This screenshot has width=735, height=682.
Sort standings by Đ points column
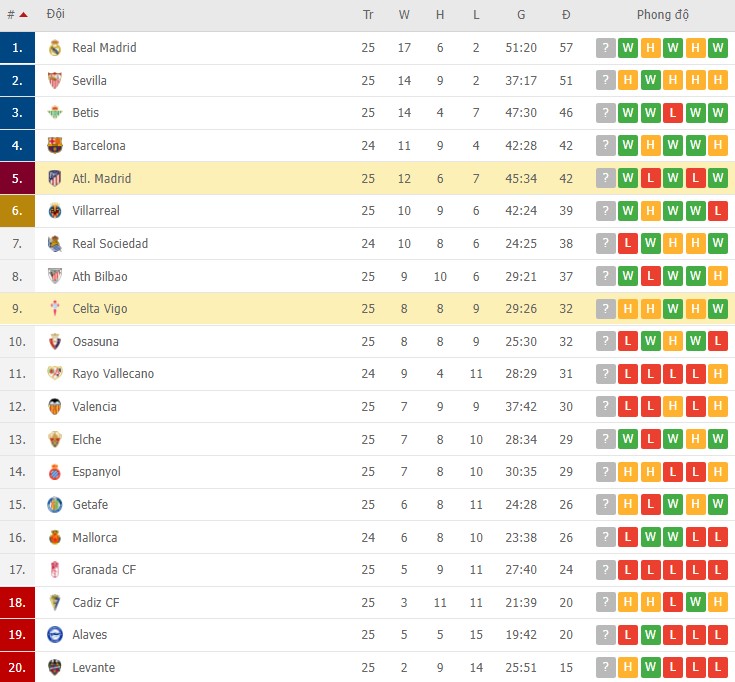(566, 15)
